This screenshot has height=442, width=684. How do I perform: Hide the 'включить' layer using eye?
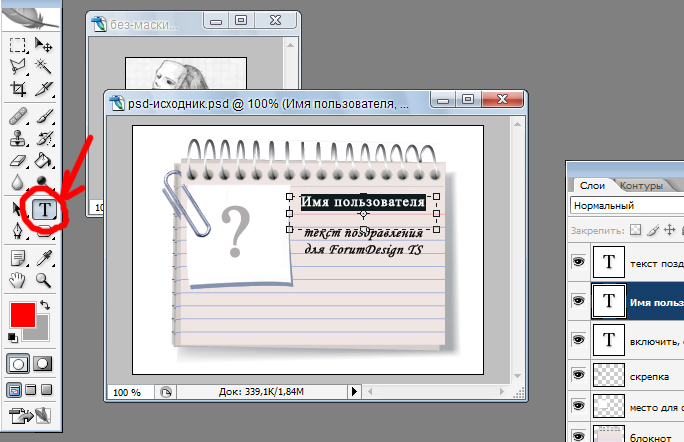pyautogui.click(x=579, y=340)
